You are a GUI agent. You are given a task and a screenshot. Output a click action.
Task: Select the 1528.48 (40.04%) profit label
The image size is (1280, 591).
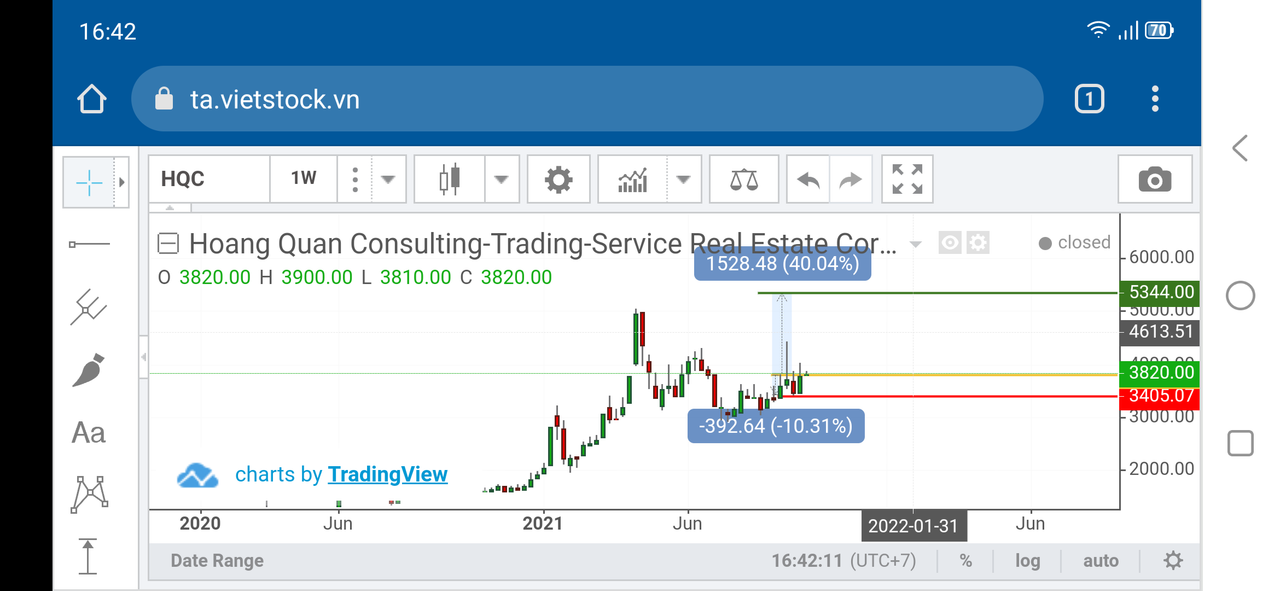(783, 264)
